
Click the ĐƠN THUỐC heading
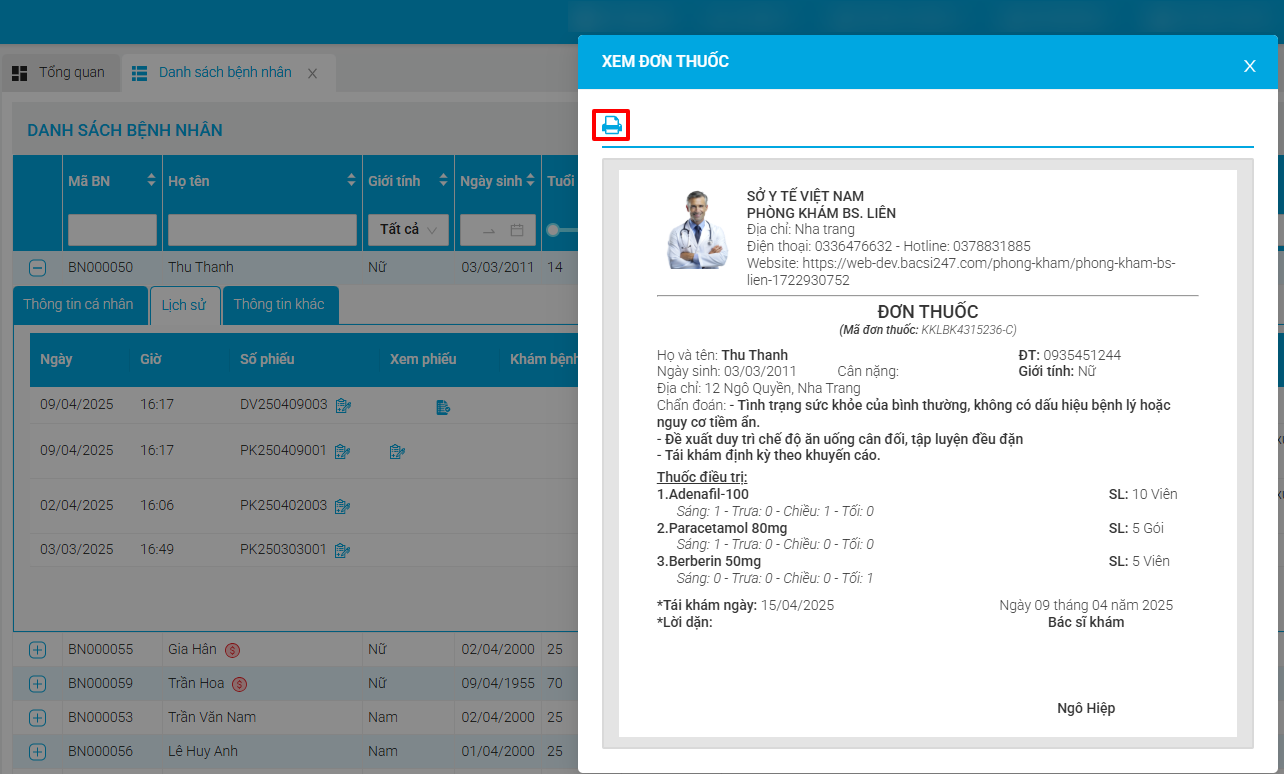[x=928, y=312]
